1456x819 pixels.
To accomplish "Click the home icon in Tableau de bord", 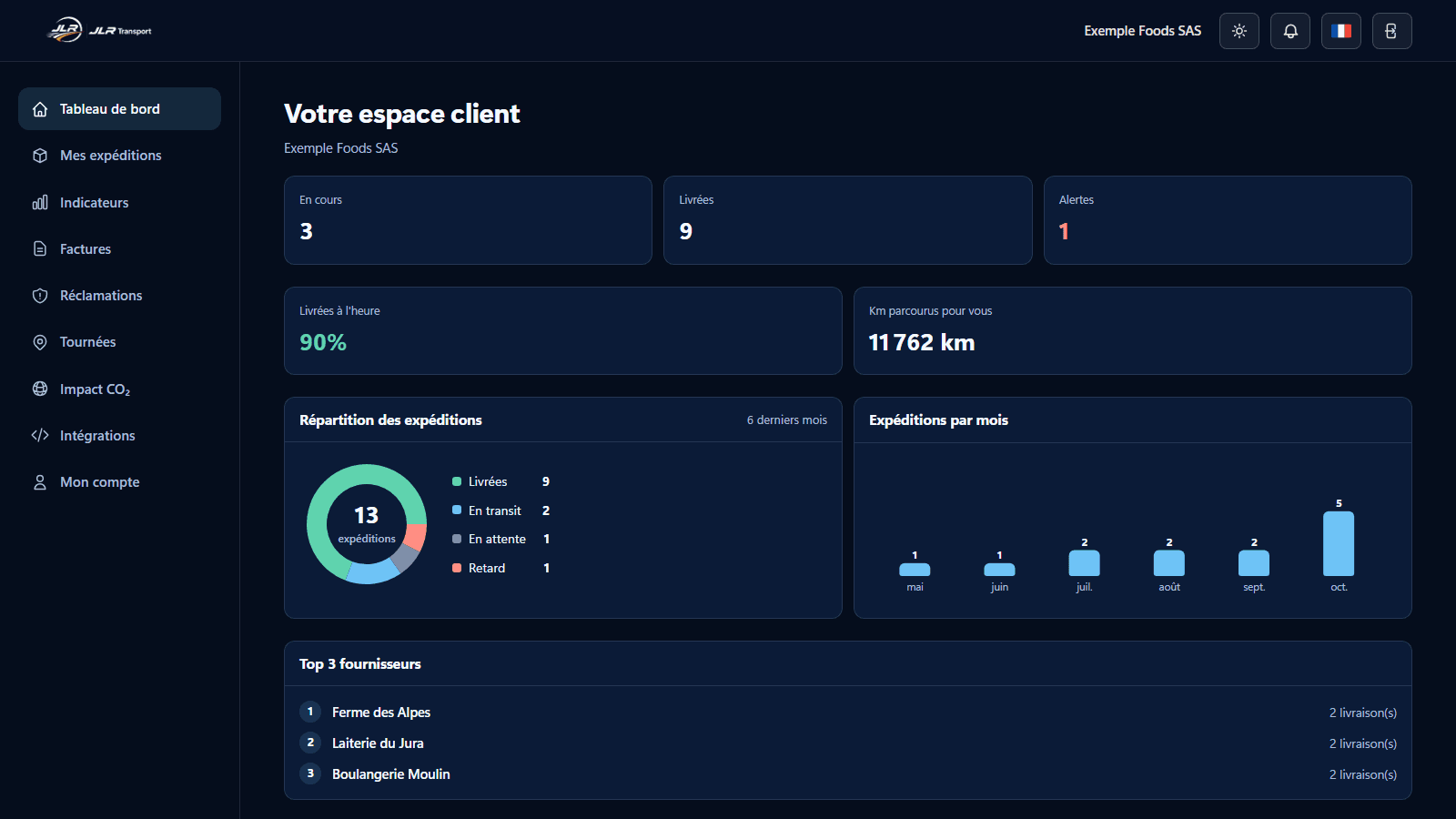I will pyautogui.click(x=40, y=109).
